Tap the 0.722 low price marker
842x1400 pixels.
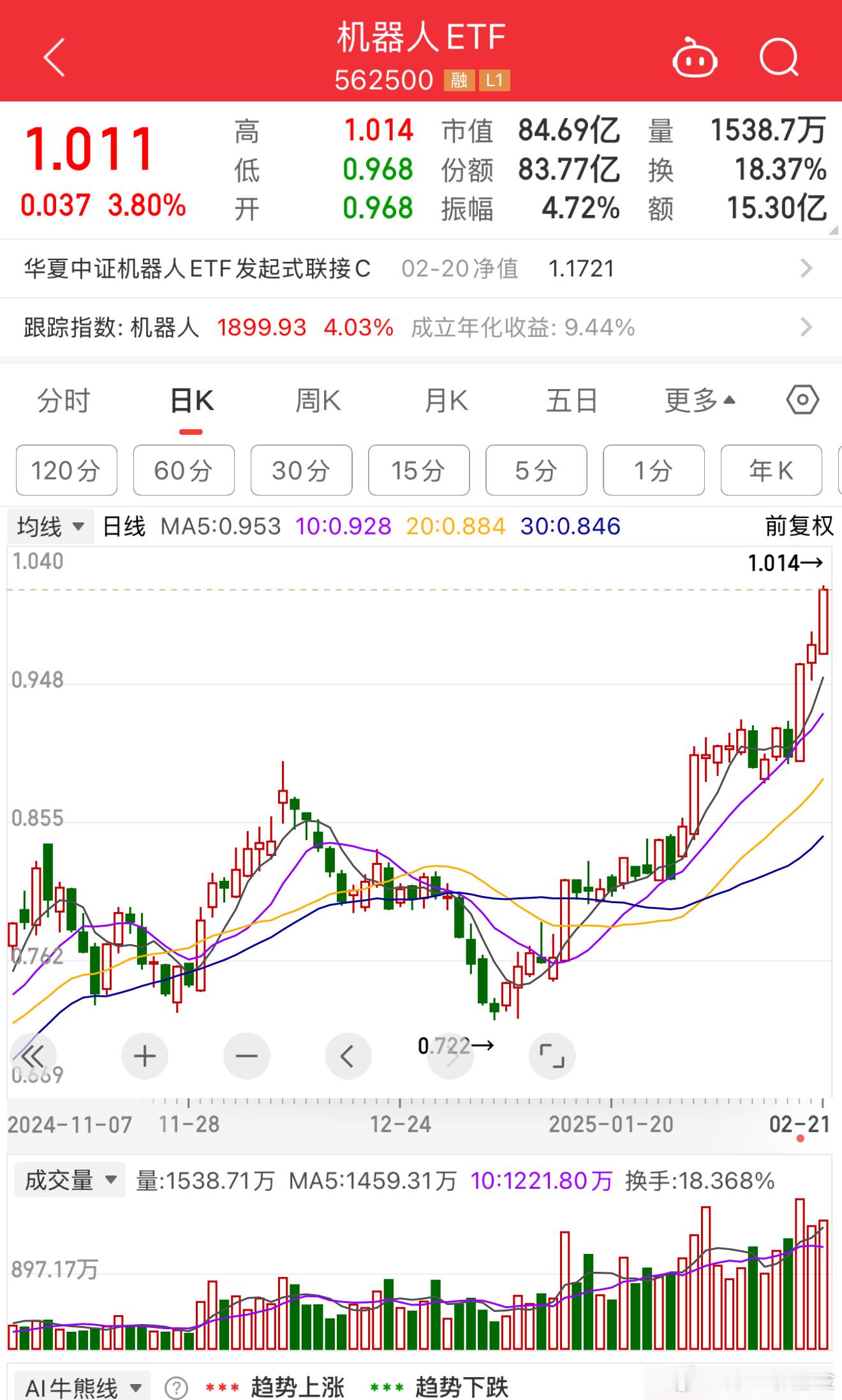(x=455, y=1045)
